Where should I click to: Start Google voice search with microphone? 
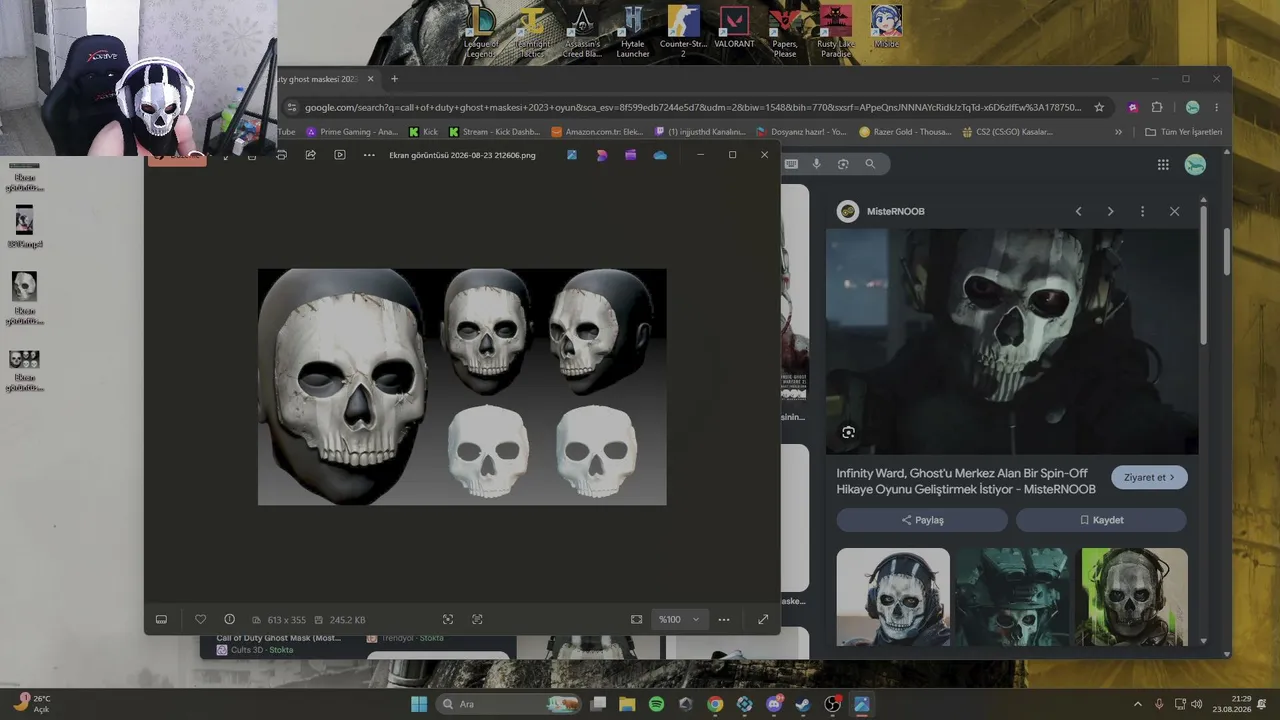(x=817, y=164)
